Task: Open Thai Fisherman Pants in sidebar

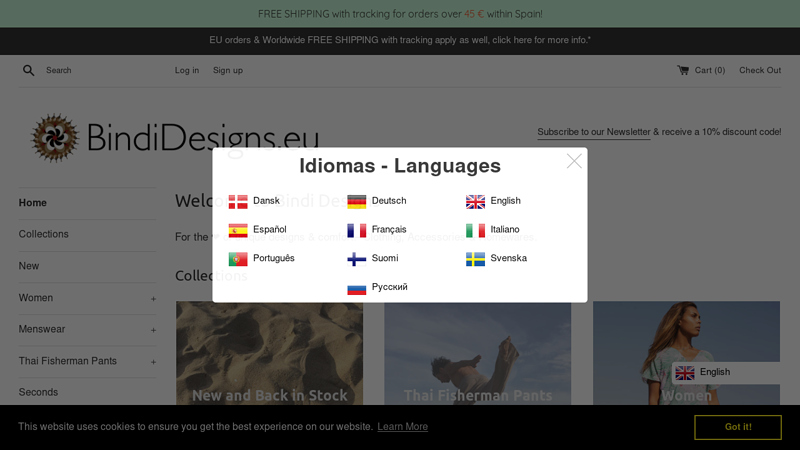Action: point(68,361)
